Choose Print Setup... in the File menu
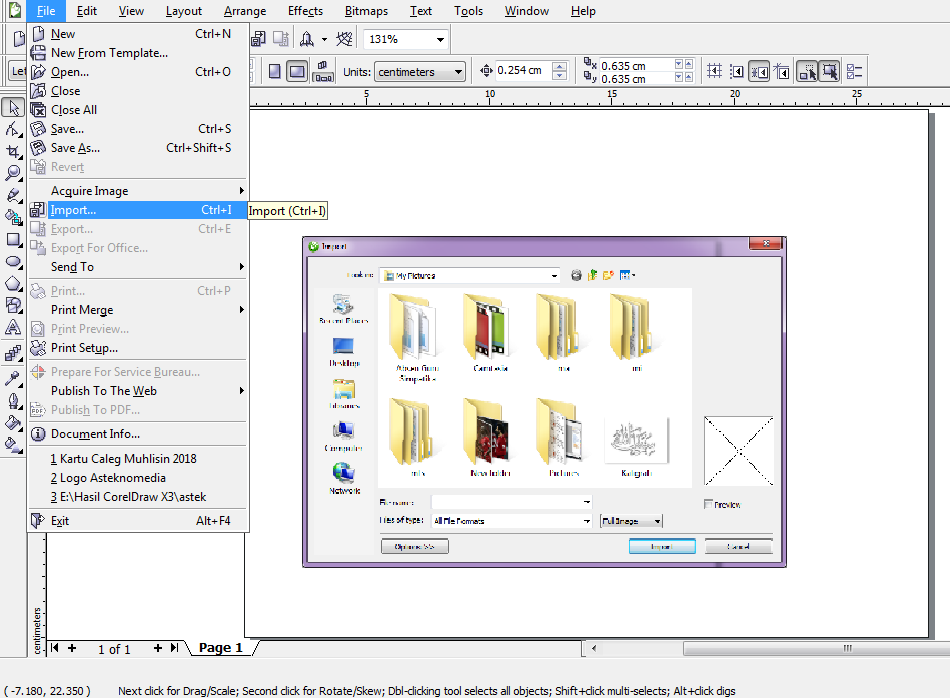This screenshot has width=950, height=698. coord(139,348)
